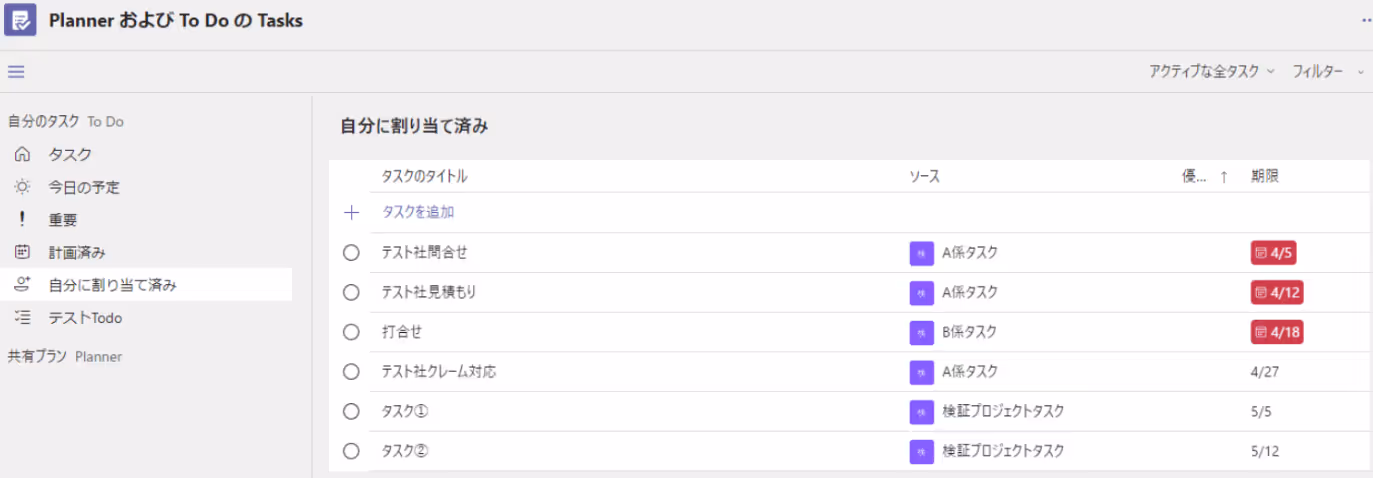Mark タスク① as complete

(x=351, y=411)
